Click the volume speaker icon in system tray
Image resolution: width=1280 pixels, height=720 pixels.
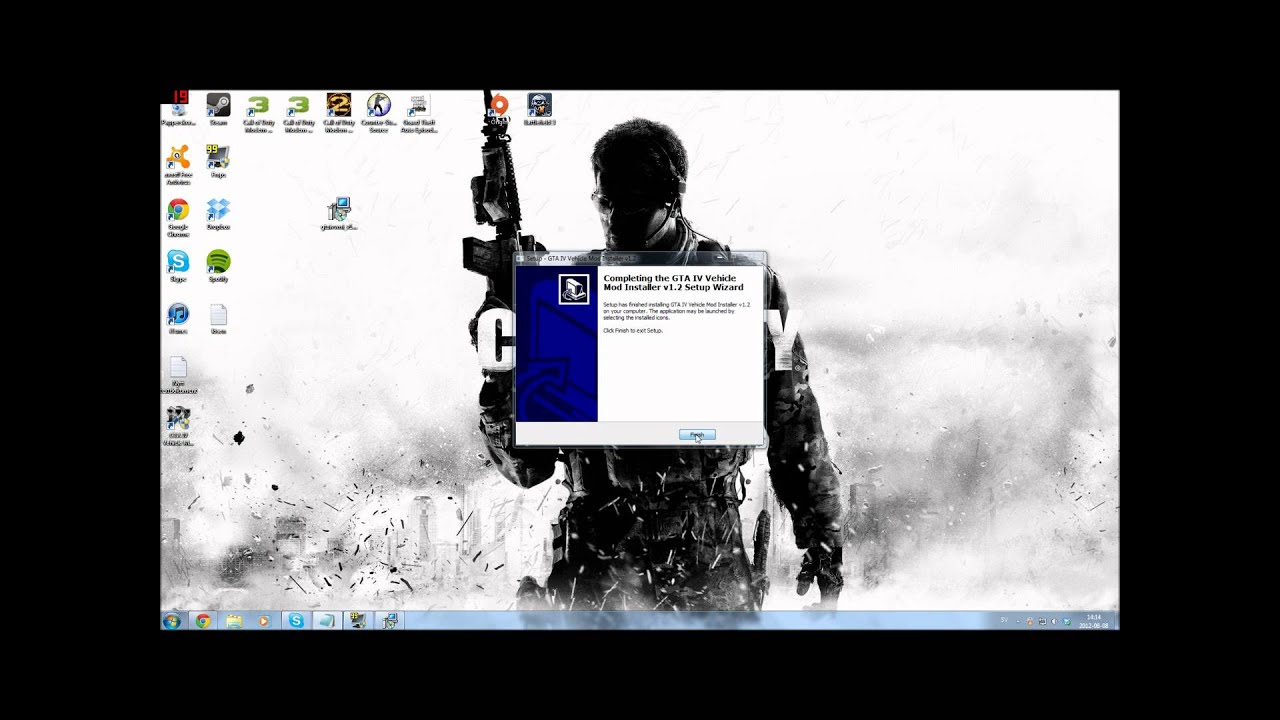(1054, 621)
